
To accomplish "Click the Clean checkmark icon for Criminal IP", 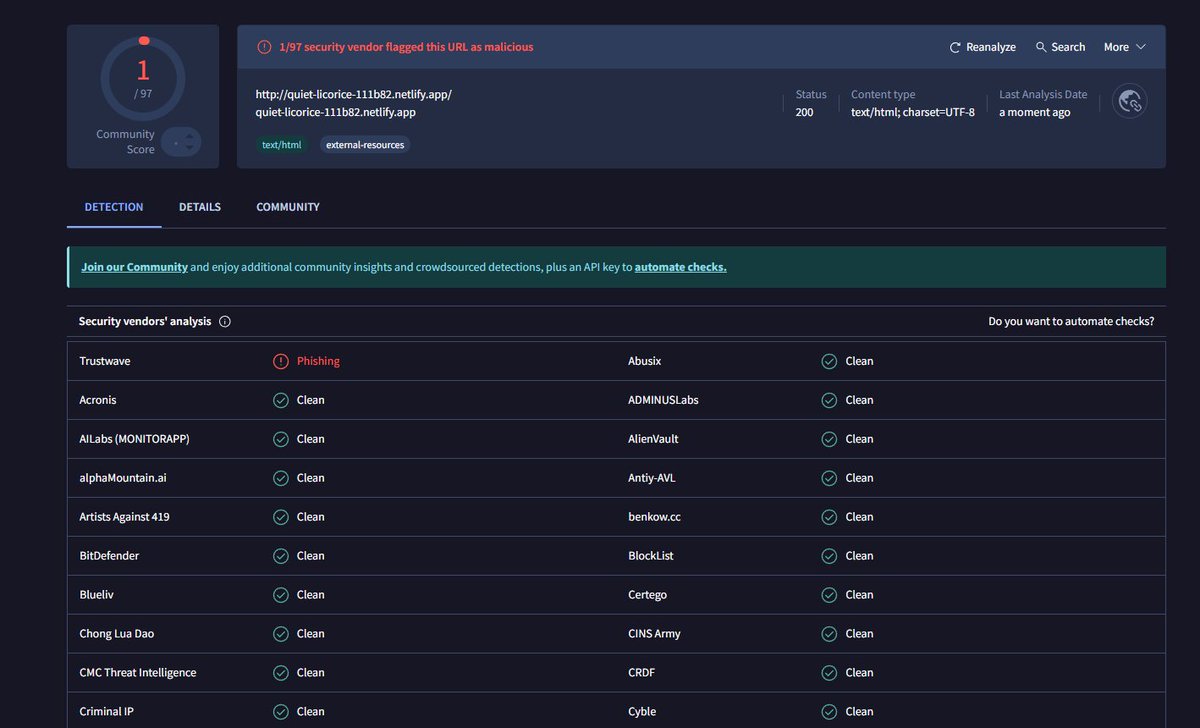I will pos(281,712).
